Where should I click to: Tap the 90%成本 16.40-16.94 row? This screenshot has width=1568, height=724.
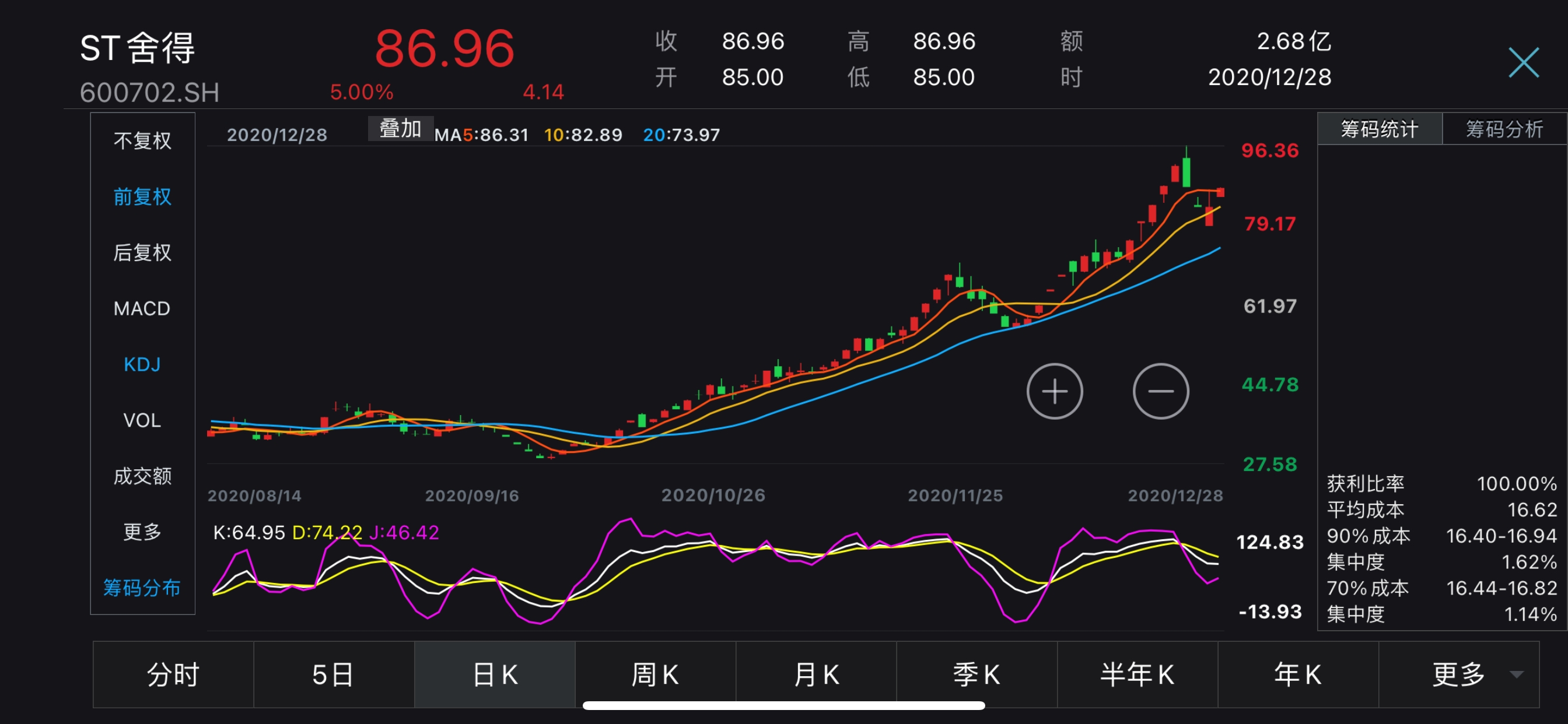tap(1441, 536)
